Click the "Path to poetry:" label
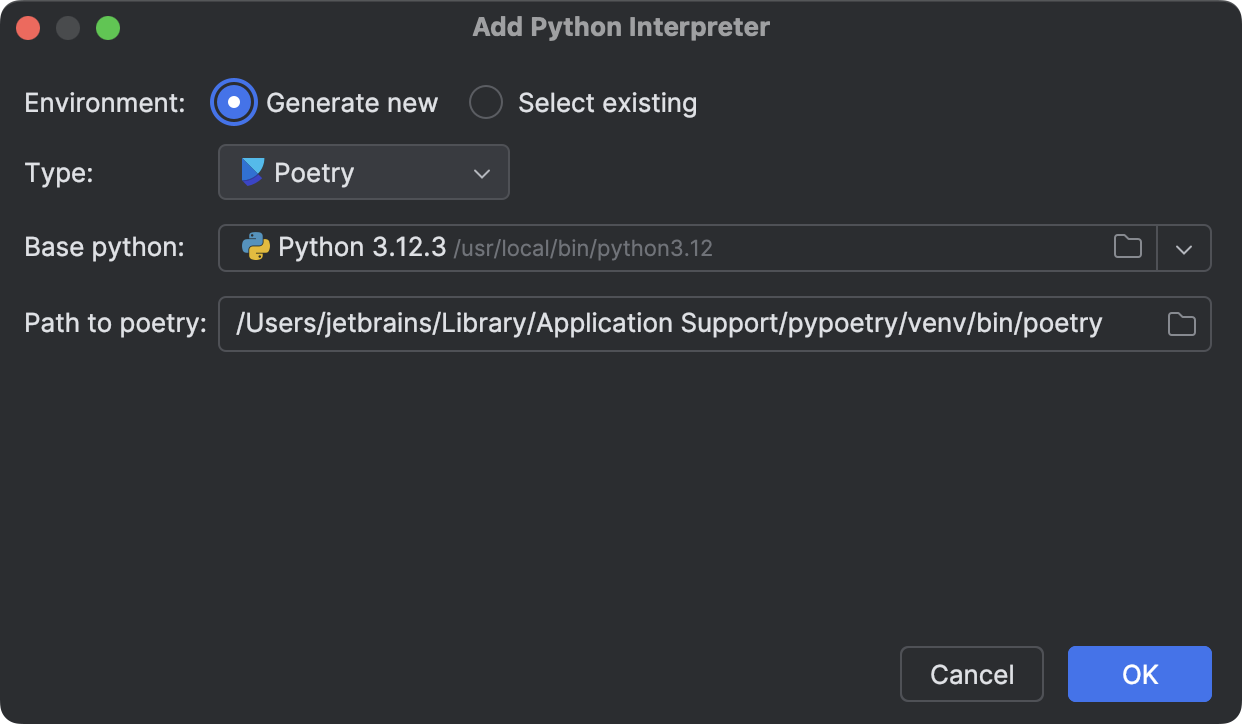The height and width of the screenshot is (724, 1242). 115,324
